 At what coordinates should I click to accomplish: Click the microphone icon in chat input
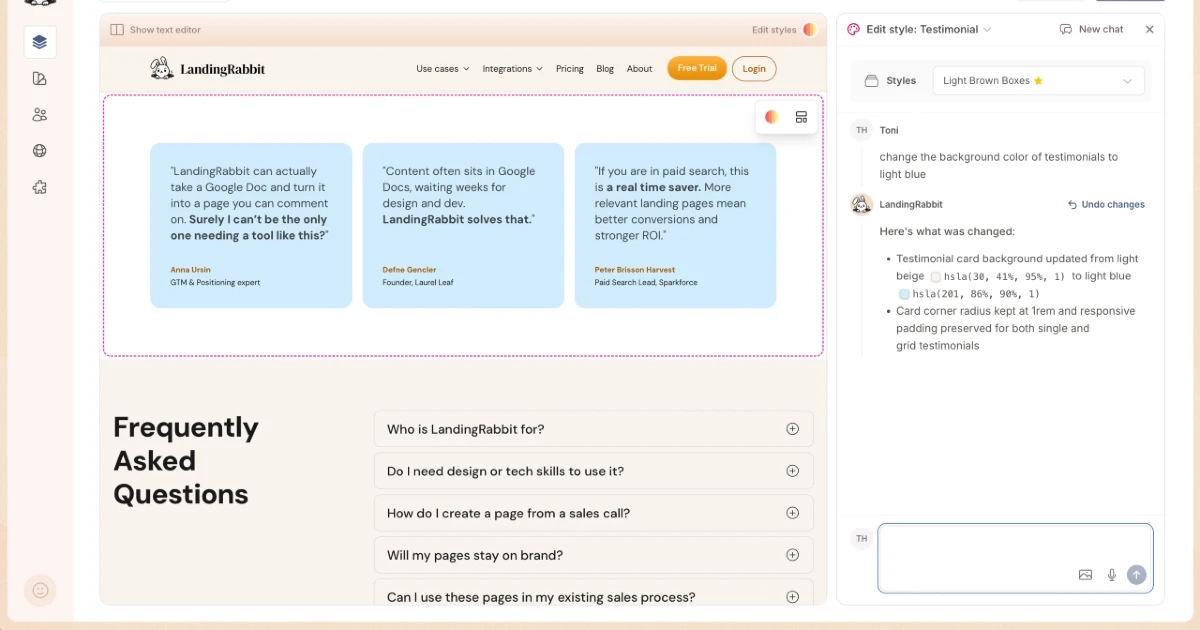pos(1111,575)
